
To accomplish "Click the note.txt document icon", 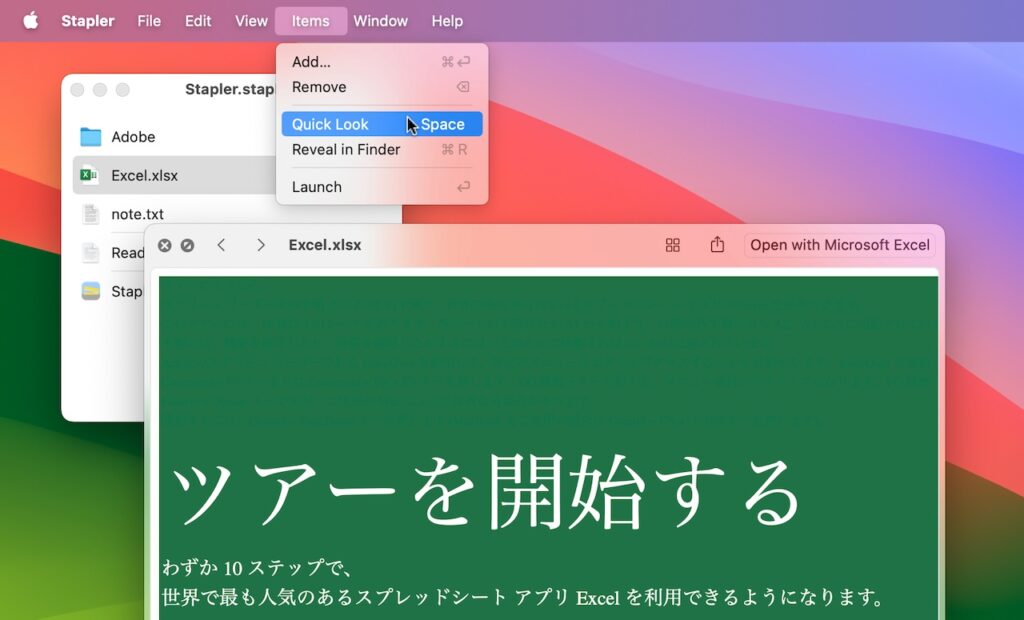I will [x=91, y=214].
